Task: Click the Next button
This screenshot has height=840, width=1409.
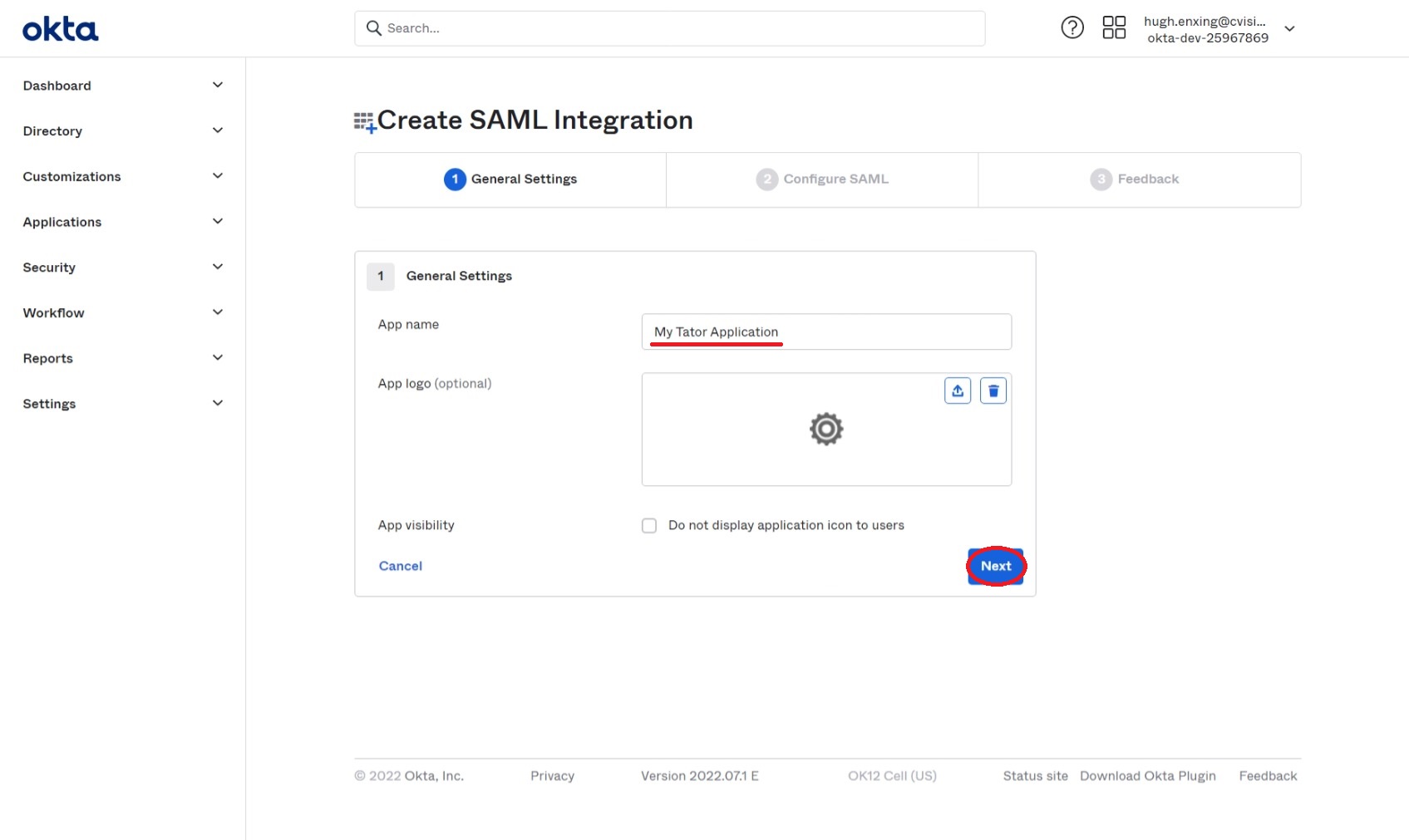Action: pyautogui.click(x=996, y=567)
